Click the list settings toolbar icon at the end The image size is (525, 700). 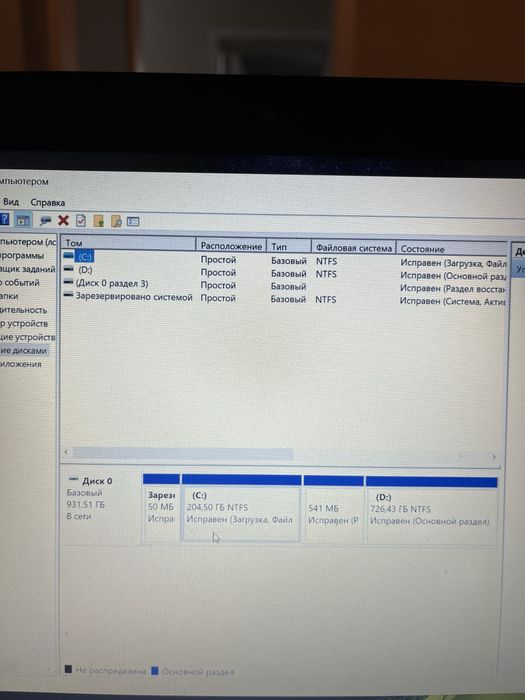133,221
